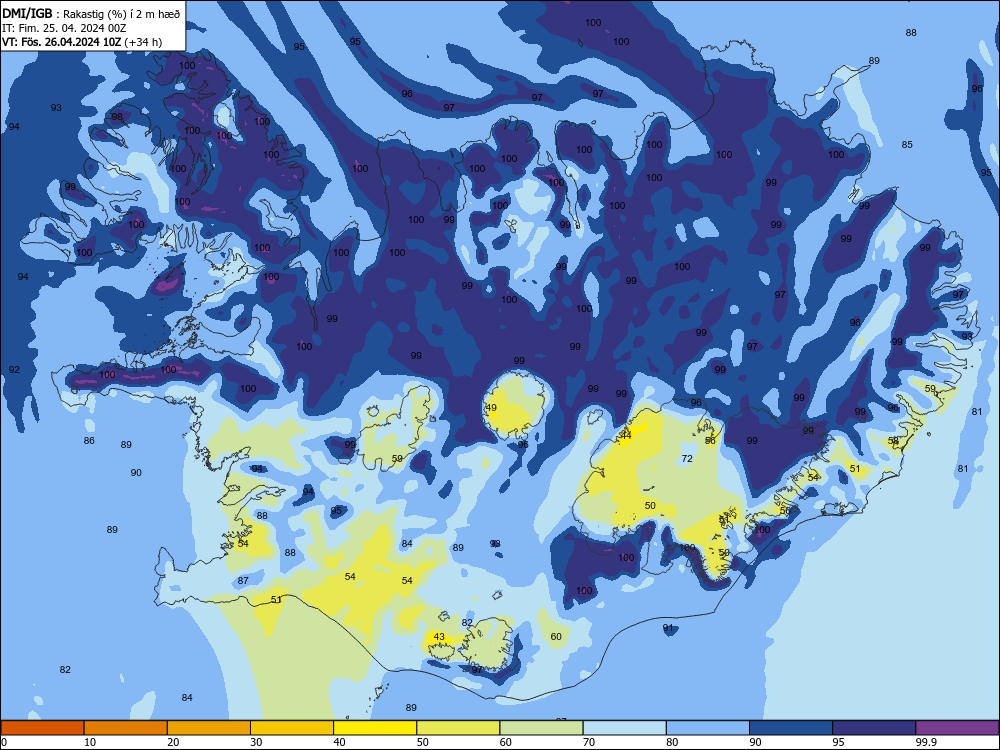Click the '99.9' label under the legend bar

coord(925,742)
